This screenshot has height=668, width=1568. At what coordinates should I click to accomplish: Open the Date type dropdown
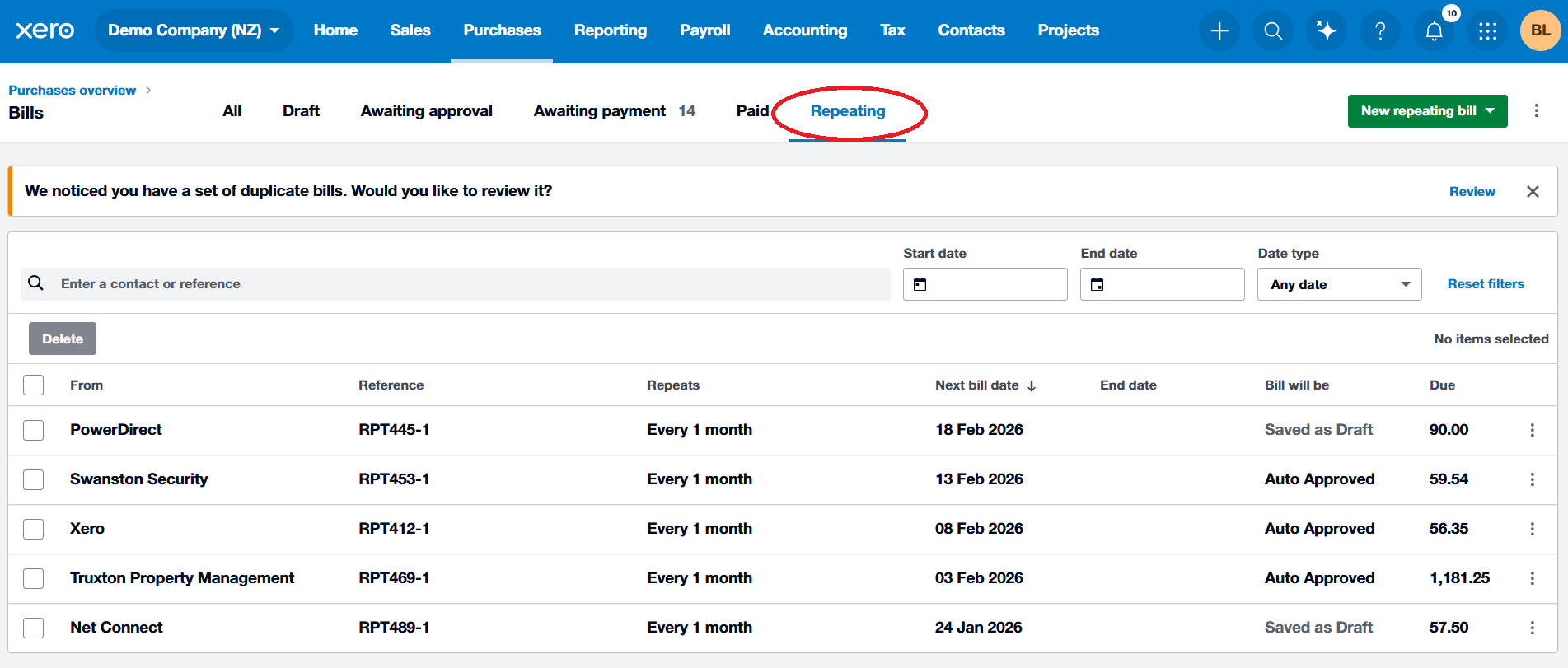point(1339,284)
